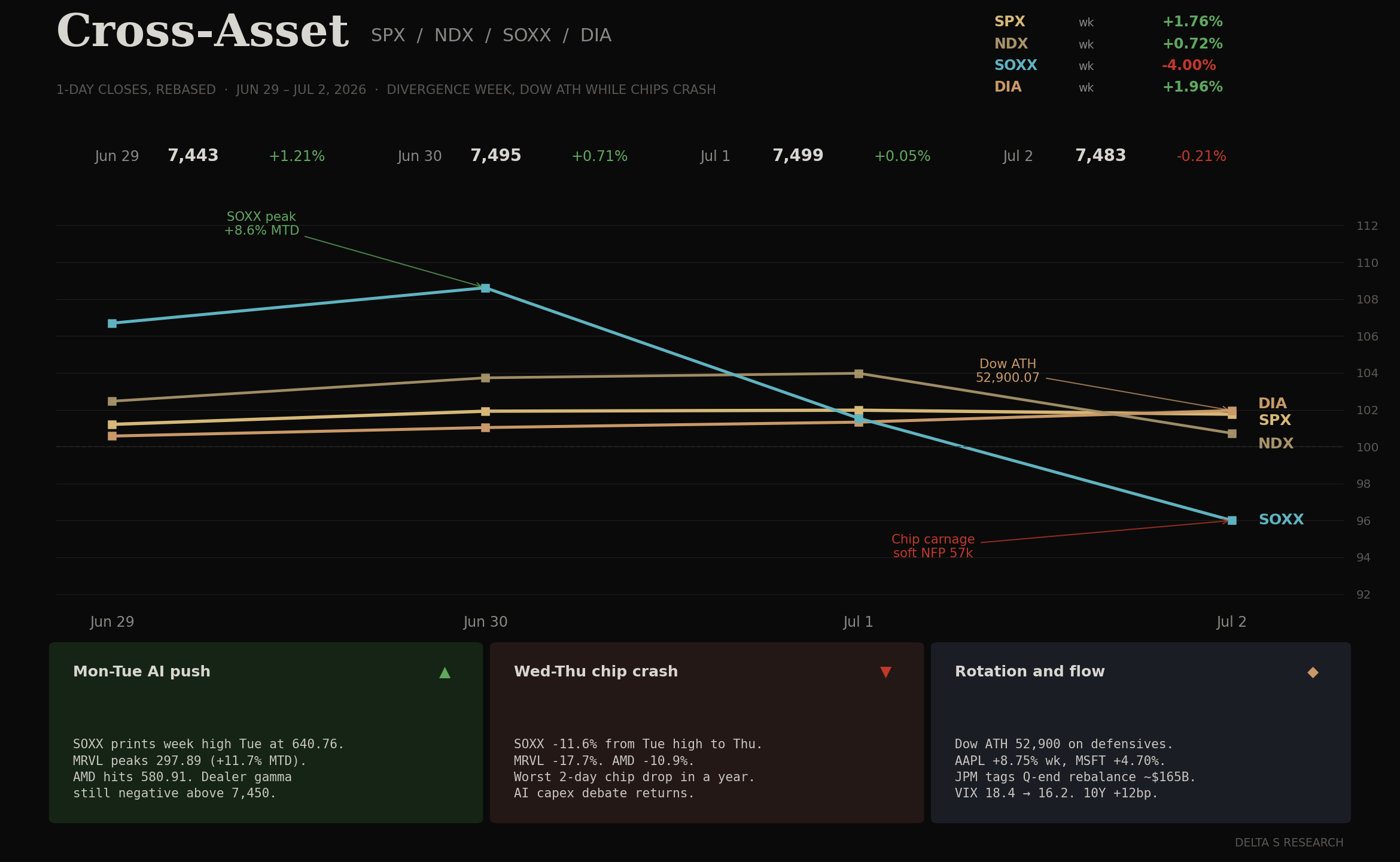This screenshot has width=1400, height=862.
Task: Click 'AAPL +8.75% wk, MSFT +4.70%.' line
Action: (x=1060, y=761)
